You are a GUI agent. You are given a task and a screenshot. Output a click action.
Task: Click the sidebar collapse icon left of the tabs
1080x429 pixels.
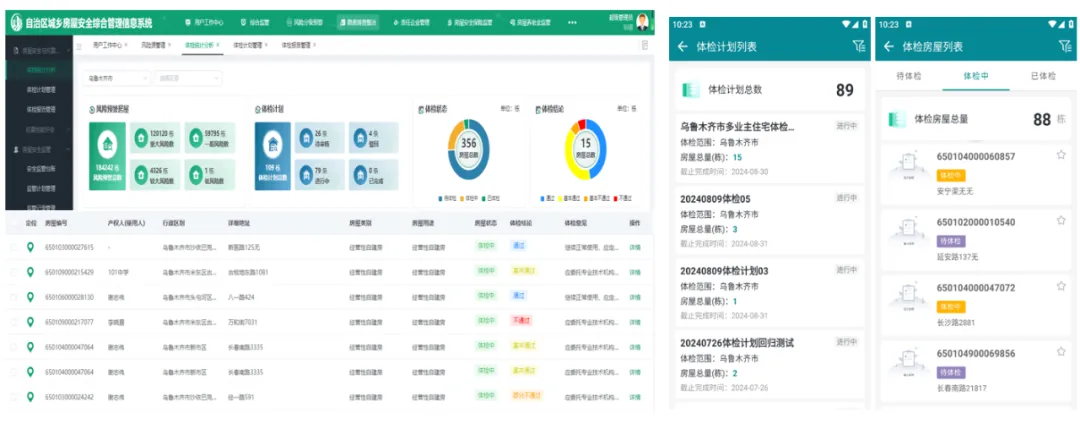coord(79,45)
